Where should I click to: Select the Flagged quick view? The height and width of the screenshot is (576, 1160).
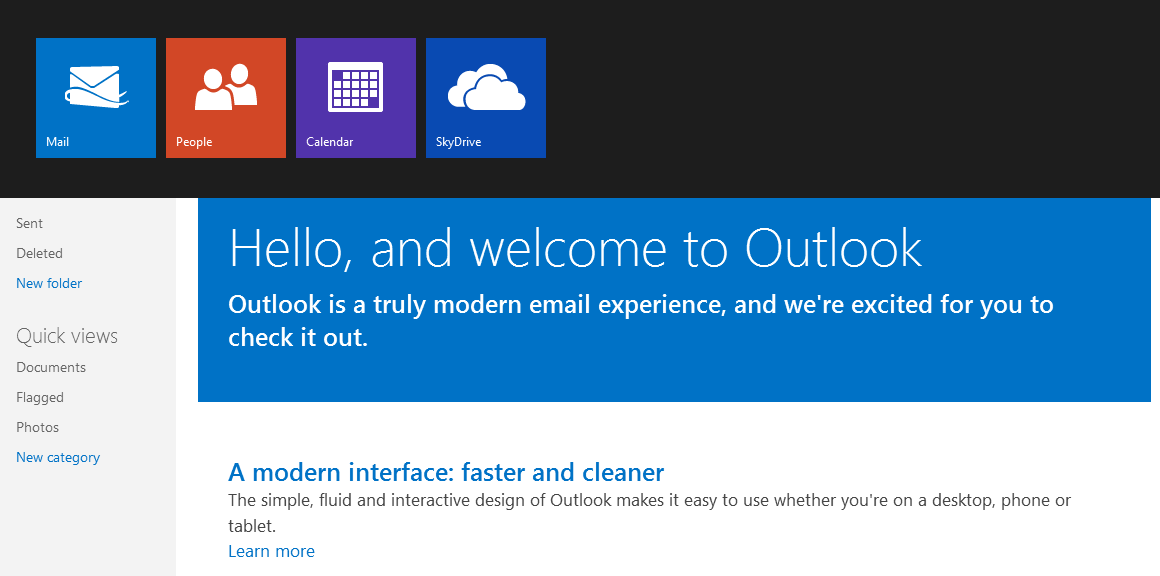[x=40, y=398]
